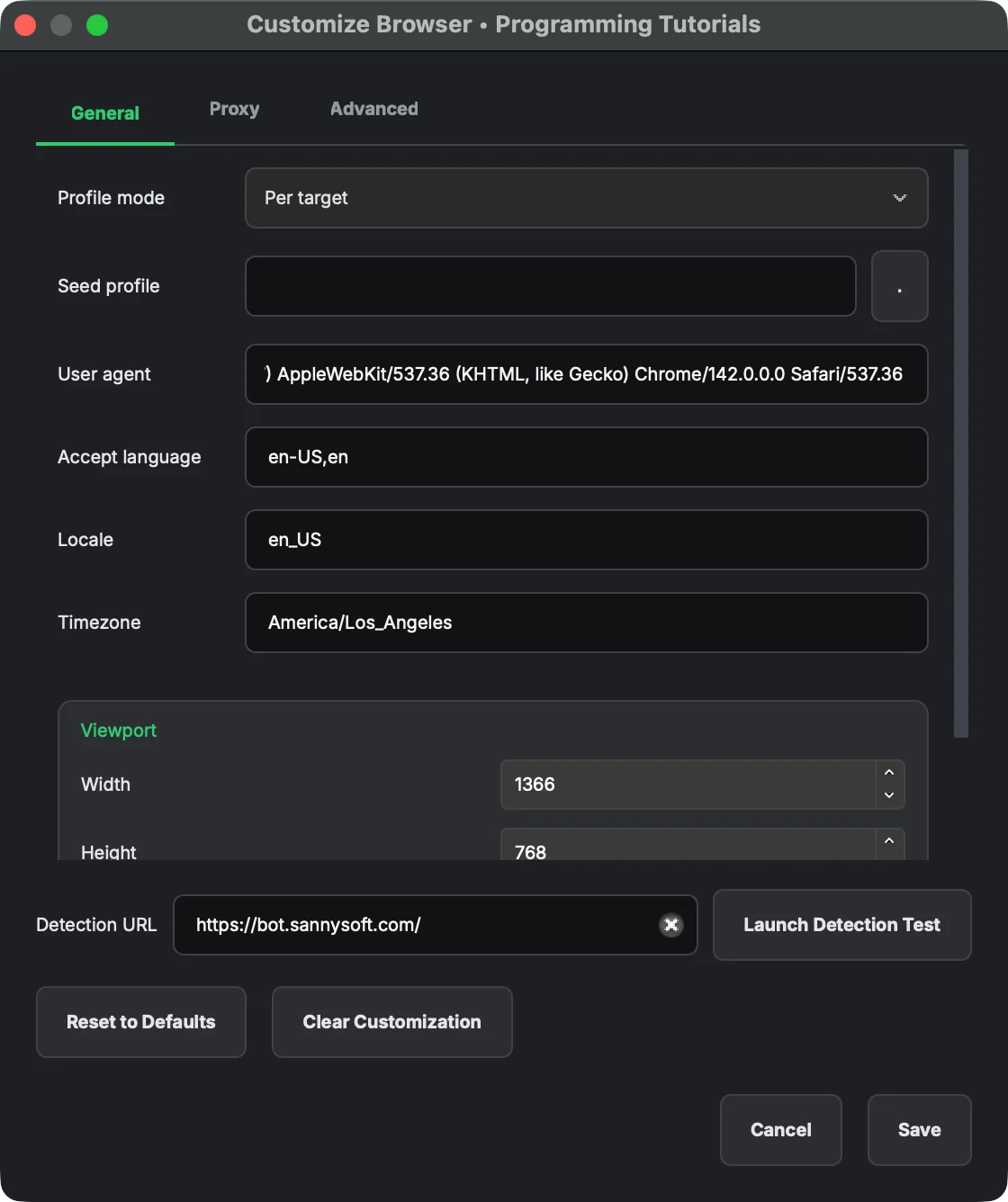Open the Advanced tab
The width and height of the screenshot is (1008, 1202).
tap(373, 109)
